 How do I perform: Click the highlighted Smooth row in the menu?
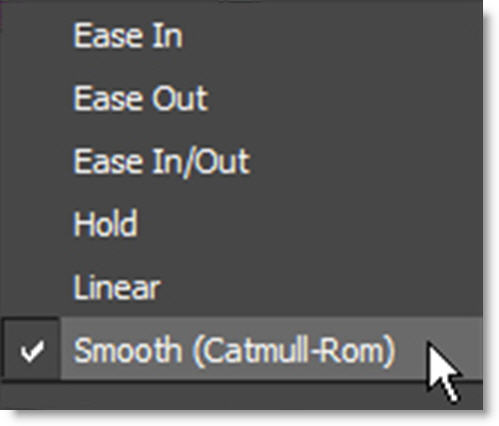point(241,349)
